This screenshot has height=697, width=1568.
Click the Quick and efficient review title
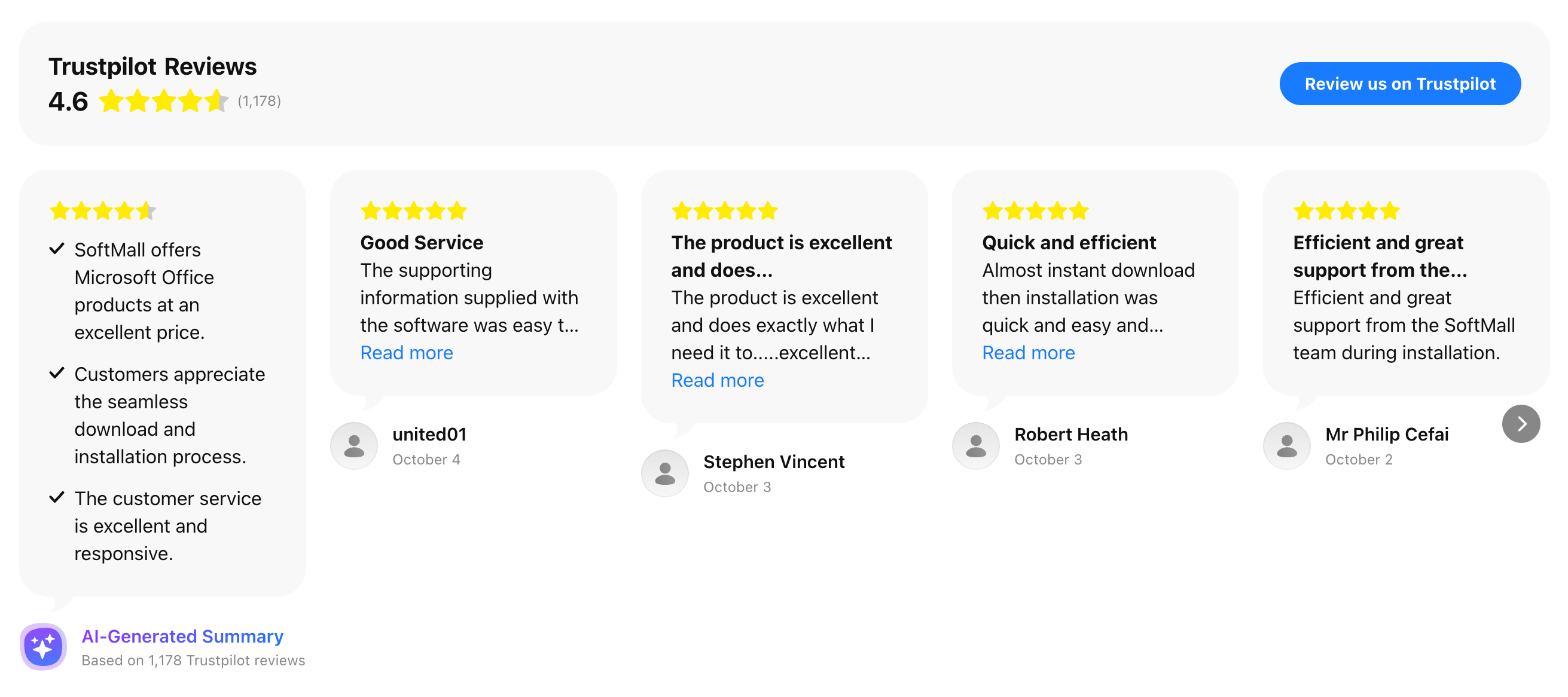tap(1068, 243)
